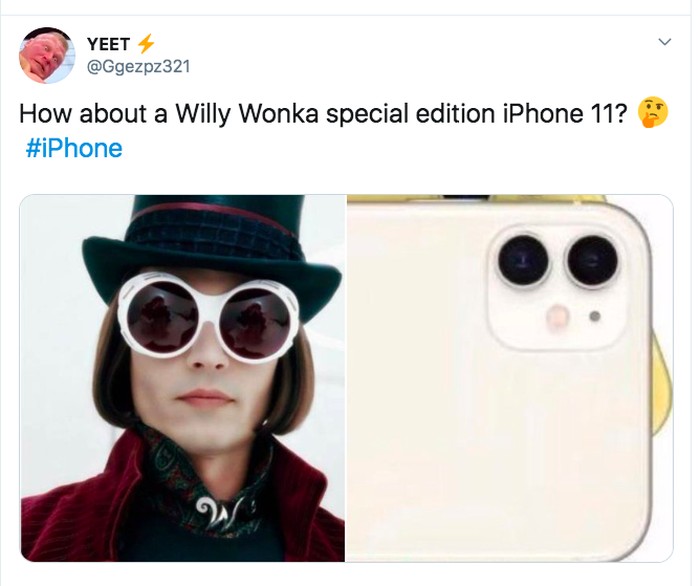Open the #iPhone hashtag
Screen dimensions: 700x586
point(74,149)
